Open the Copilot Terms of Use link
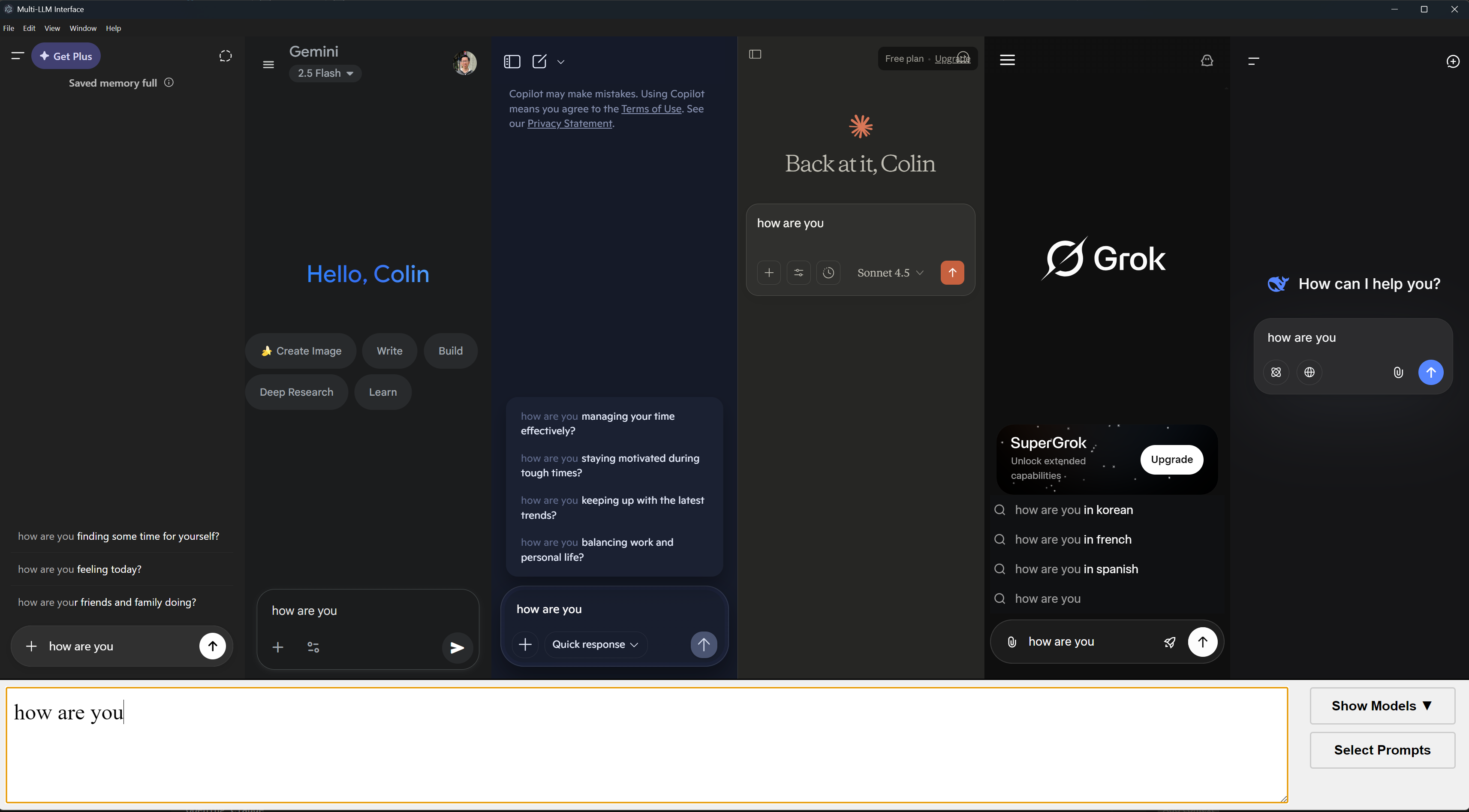1469x812 pixels. (x=651, y=108)
